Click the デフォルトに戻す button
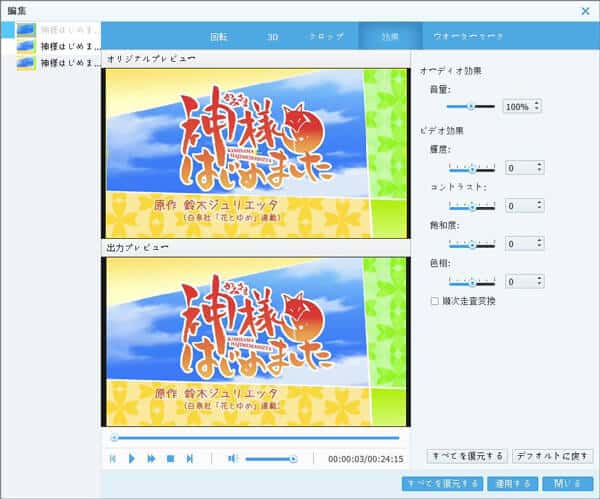 [x=553, y=456]
